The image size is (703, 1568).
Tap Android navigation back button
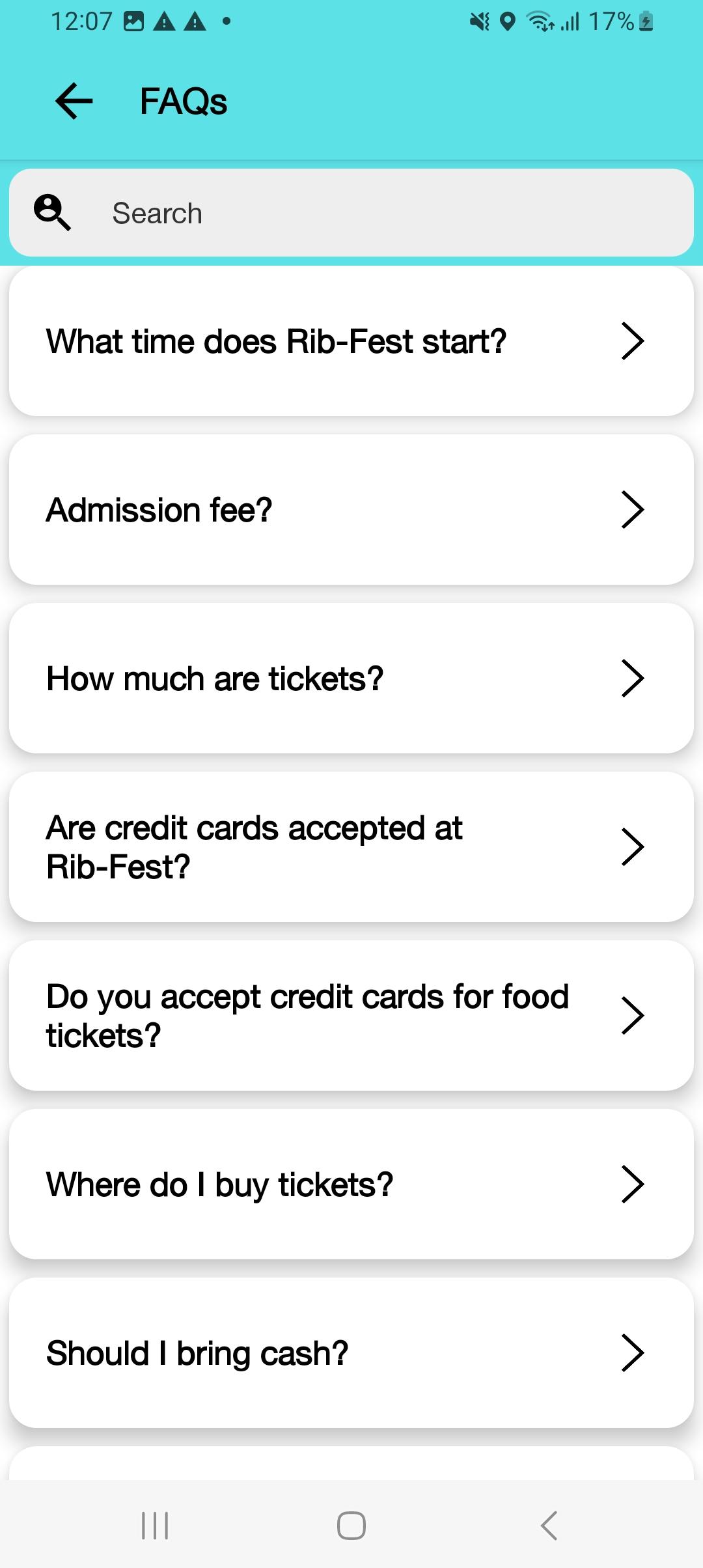(549, 1525)
